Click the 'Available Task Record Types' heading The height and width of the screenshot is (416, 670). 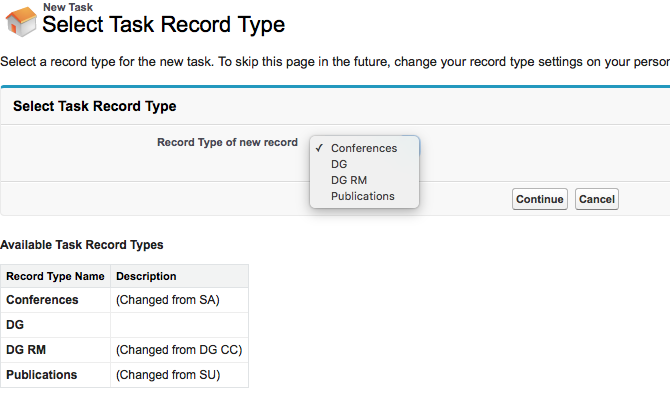point(82,244)
